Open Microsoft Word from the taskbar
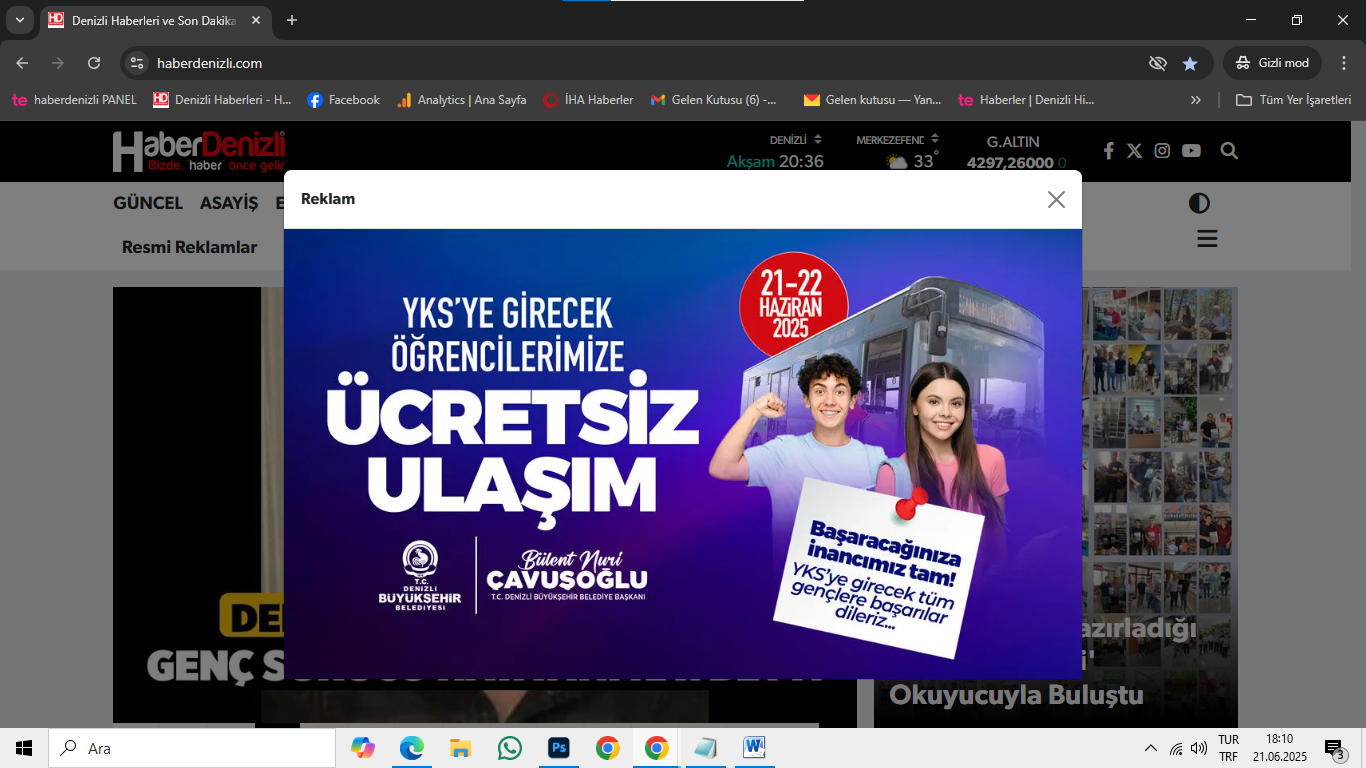 pos(754,748)
